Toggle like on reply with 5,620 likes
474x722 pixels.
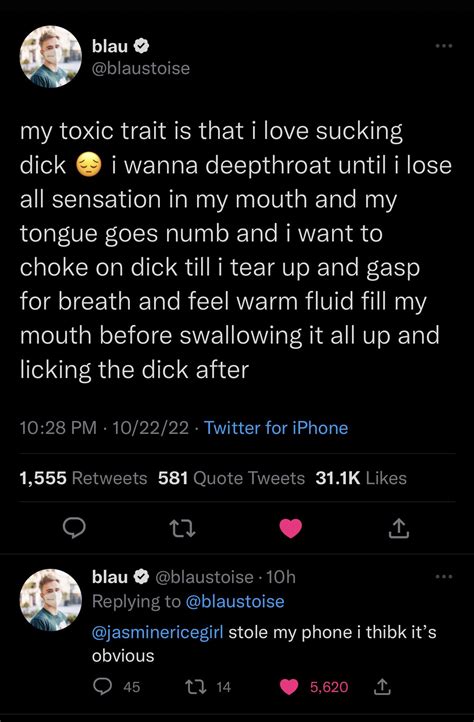click(314, 687)
